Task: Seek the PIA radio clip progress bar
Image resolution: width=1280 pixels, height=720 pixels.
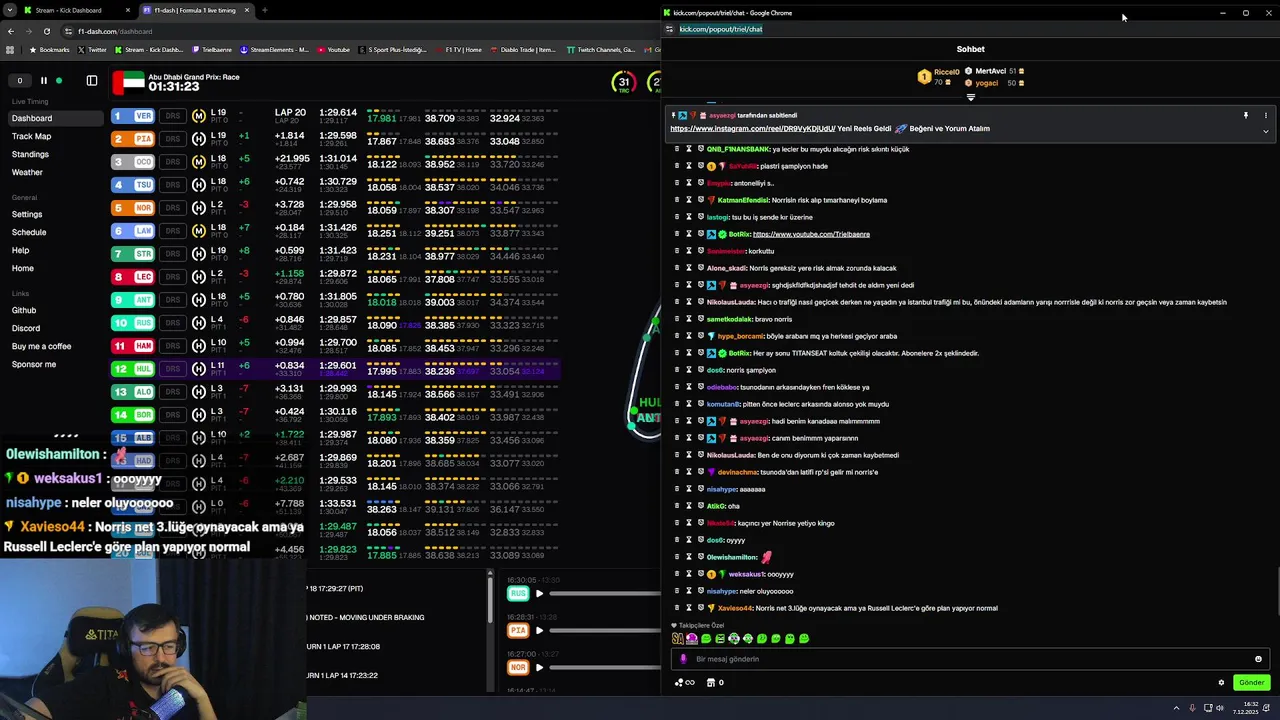Action: tap(603, 631)
